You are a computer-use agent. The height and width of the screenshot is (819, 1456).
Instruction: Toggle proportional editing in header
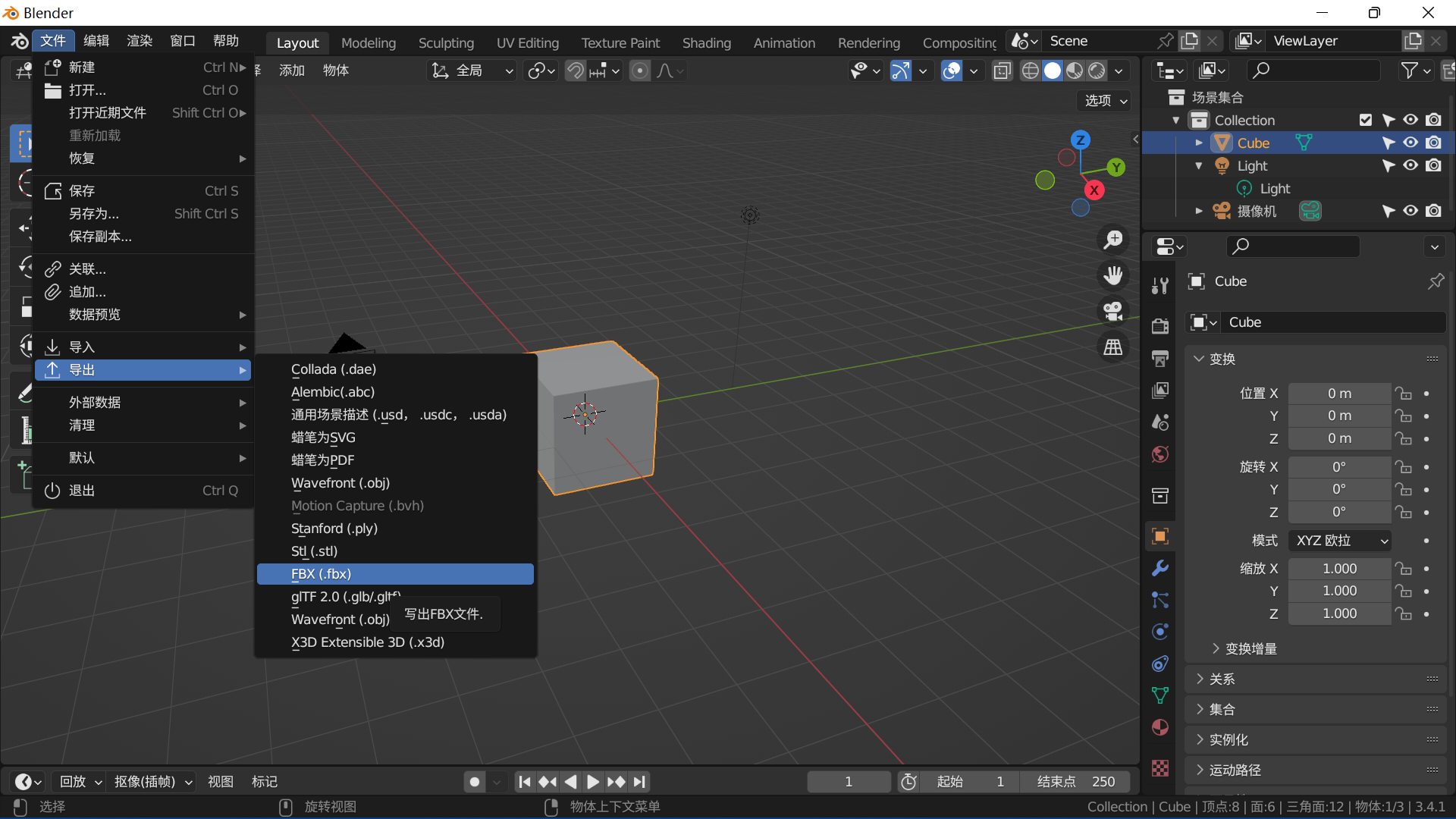pos(640,71)
